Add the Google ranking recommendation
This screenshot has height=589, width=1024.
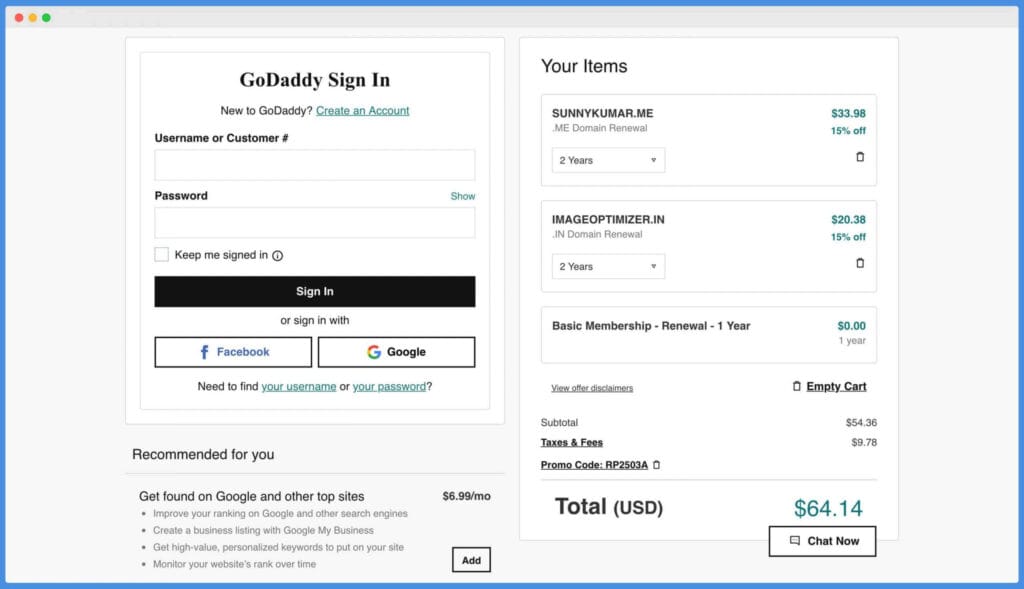click(471, 560)
